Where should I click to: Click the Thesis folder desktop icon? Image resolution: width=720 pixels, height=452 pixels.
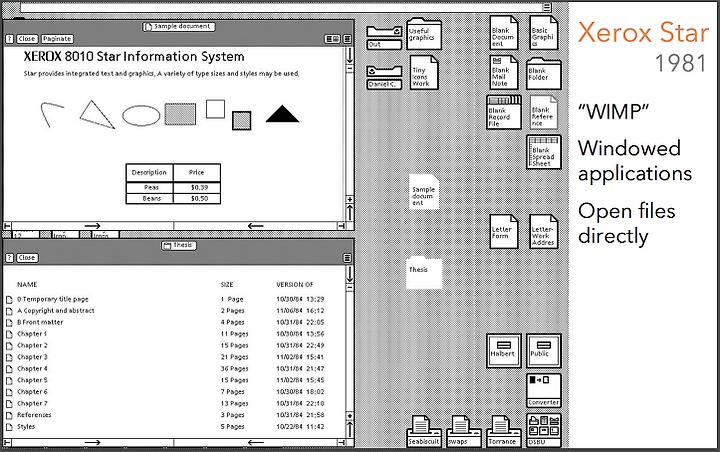click(x=424, y=272)
